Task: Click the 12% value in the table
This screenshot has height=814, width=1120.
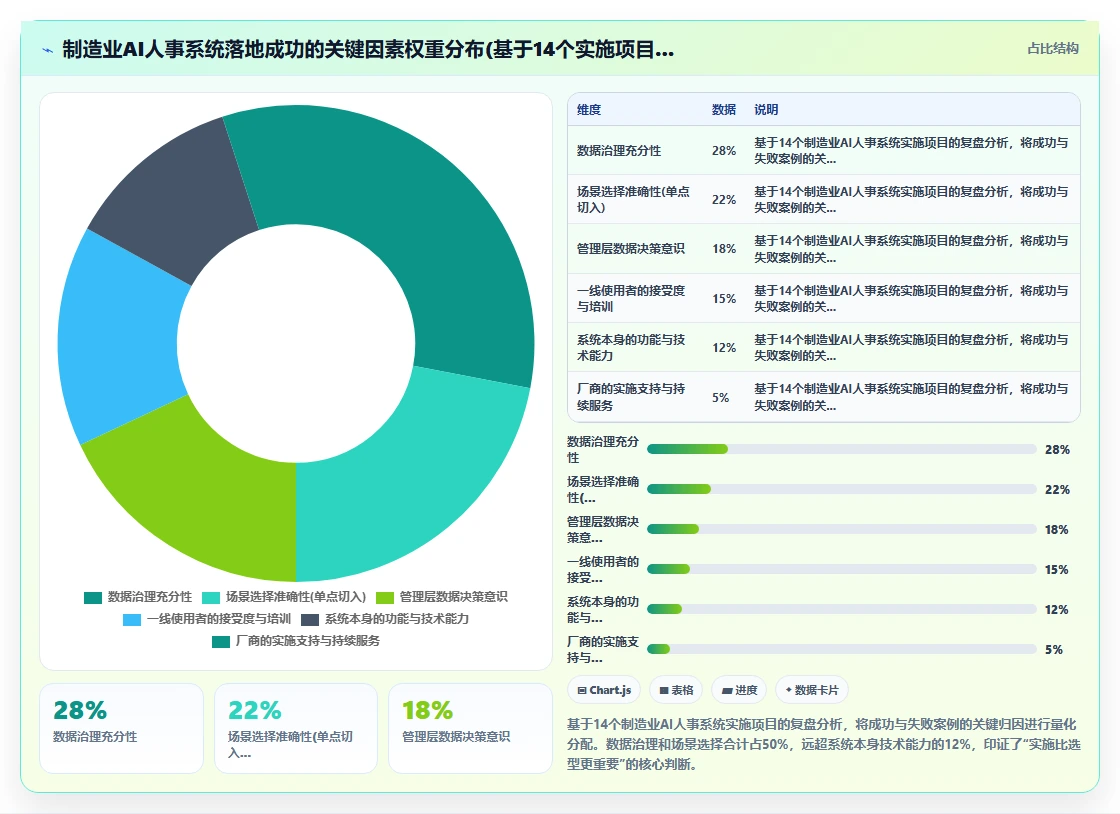Action: [x=724, y=348]
